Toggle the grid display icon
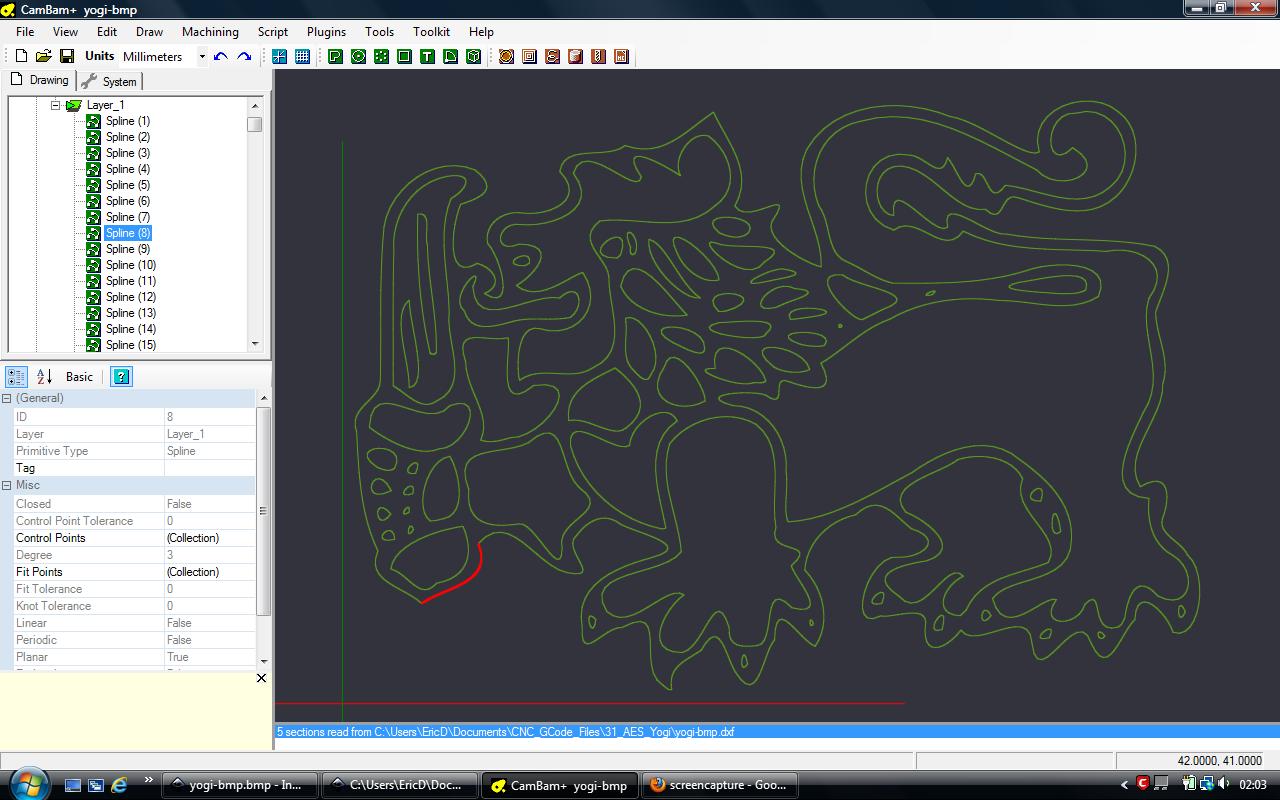This screenshot has width=1280, height=800. 302,57
